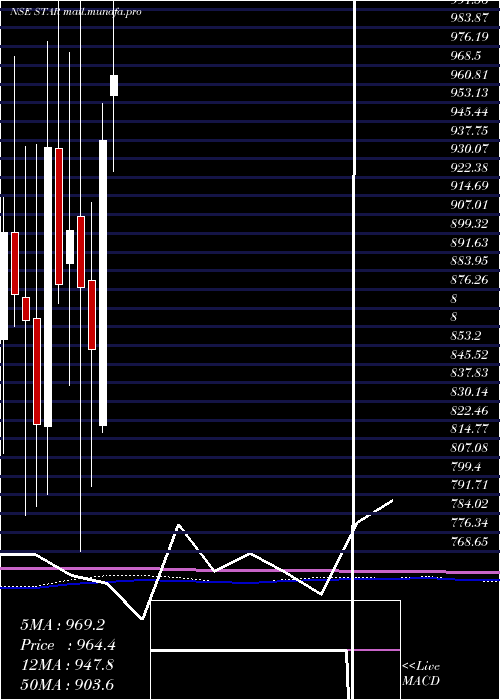Click the 968.5 axis value

(x=465, y=55)
